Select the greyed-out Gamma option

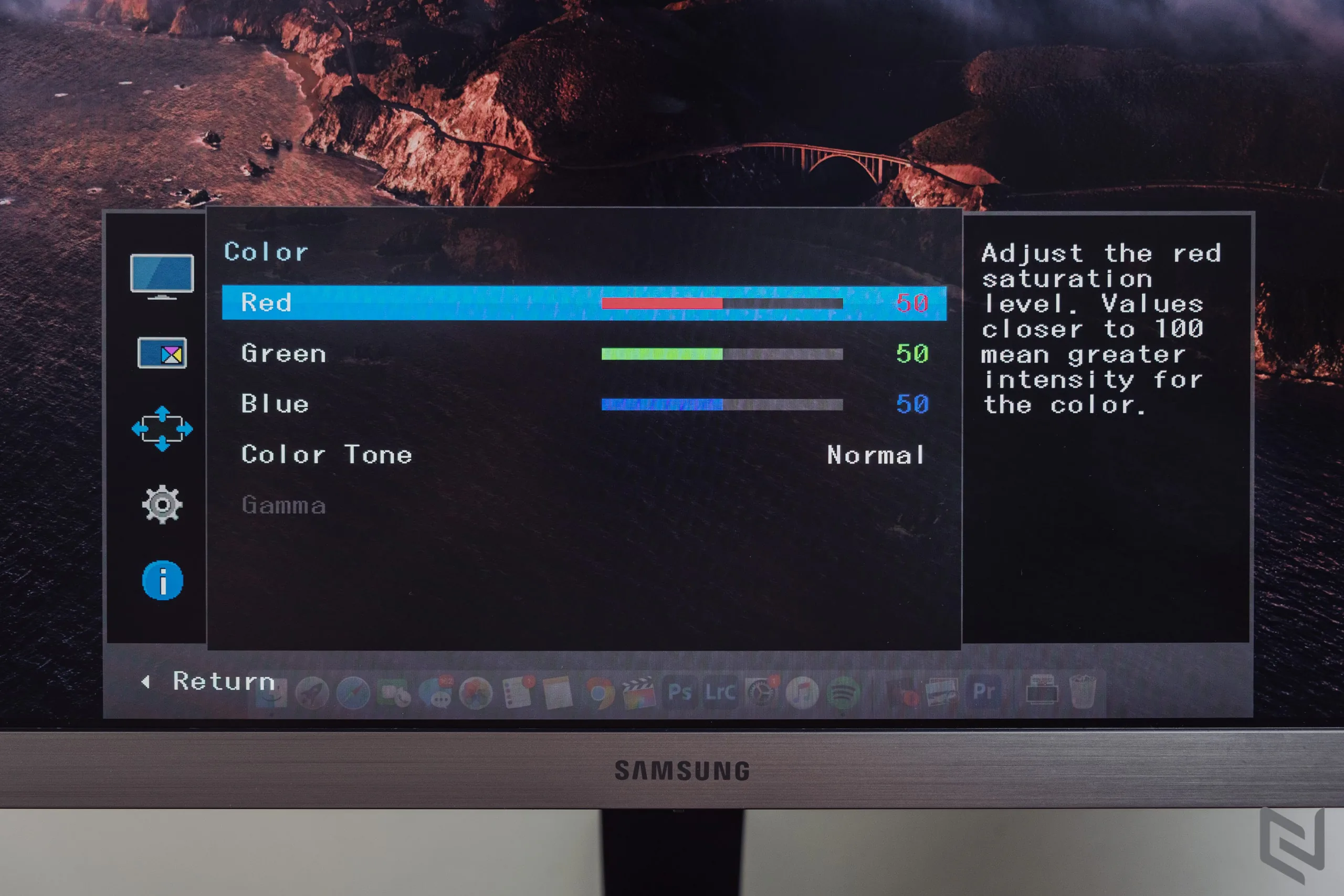click(283, 505)
